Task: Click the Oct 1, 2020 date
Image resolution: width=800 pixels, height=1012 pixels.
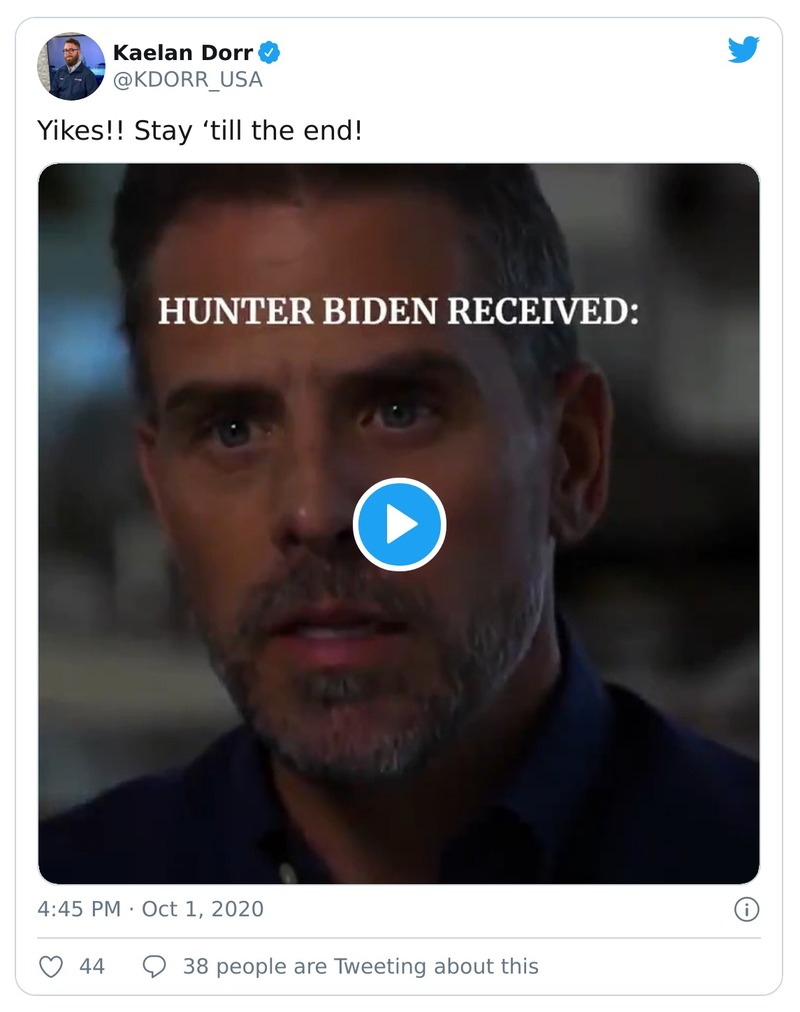Action: 203,909
